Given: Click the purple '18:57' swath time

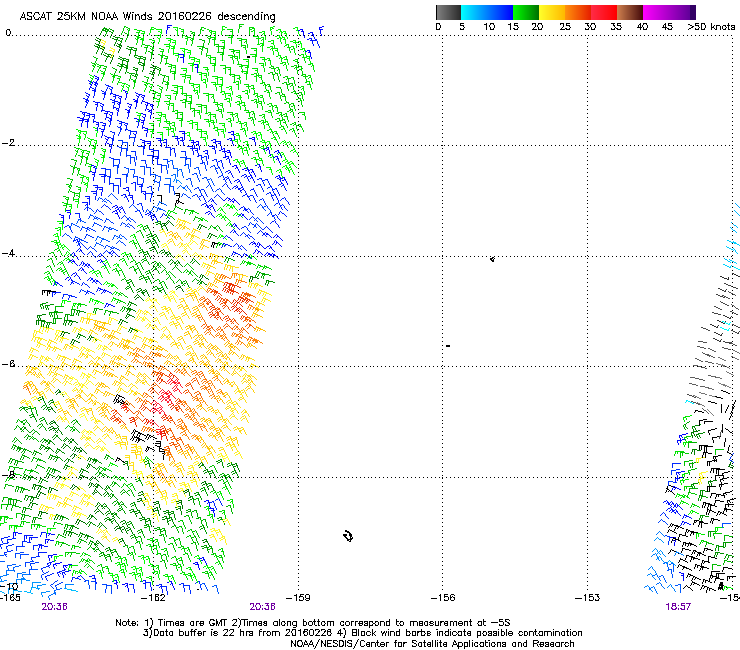Looking at the screenshot, I should pyautogui.click(x=678, y=607).
